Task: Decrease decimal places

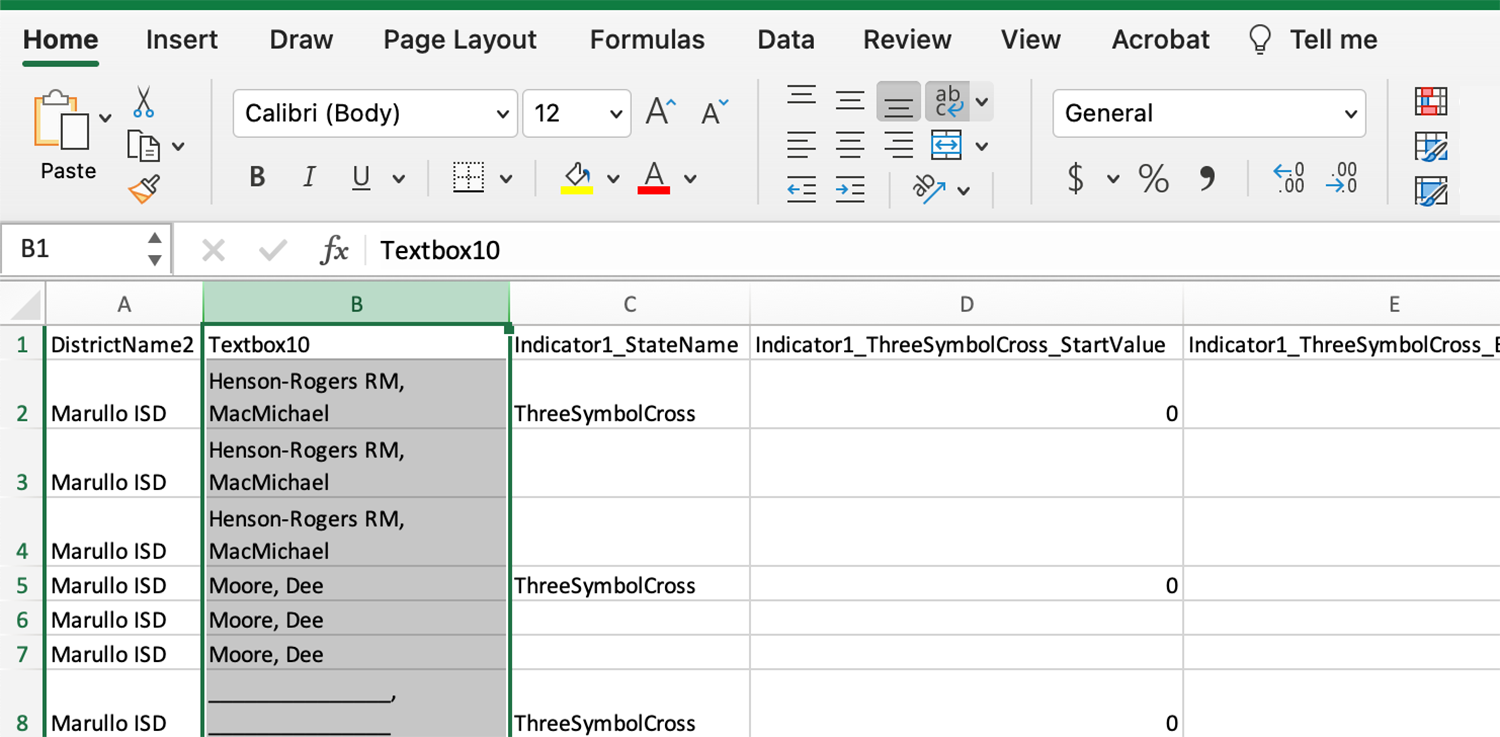Action: pyautogui.click(x=1341, y=179)
